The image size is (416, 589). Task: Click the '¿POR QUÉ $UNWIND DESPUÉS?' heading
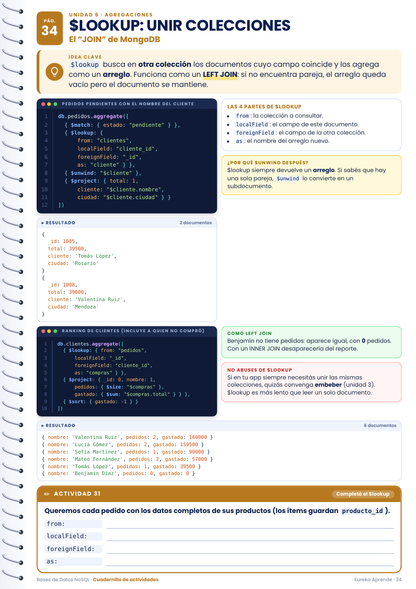pos(268,163)
